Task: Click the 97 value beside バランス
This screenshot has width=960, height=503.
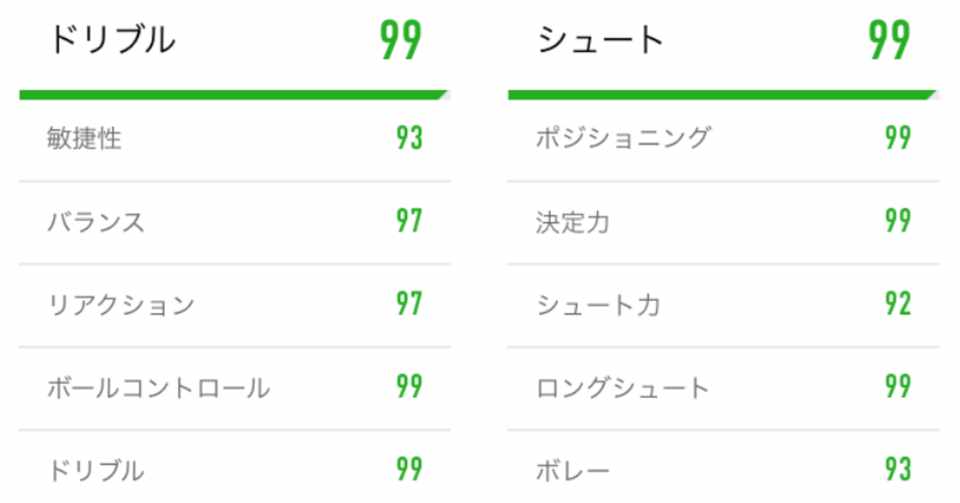Action: pos(409,222)
